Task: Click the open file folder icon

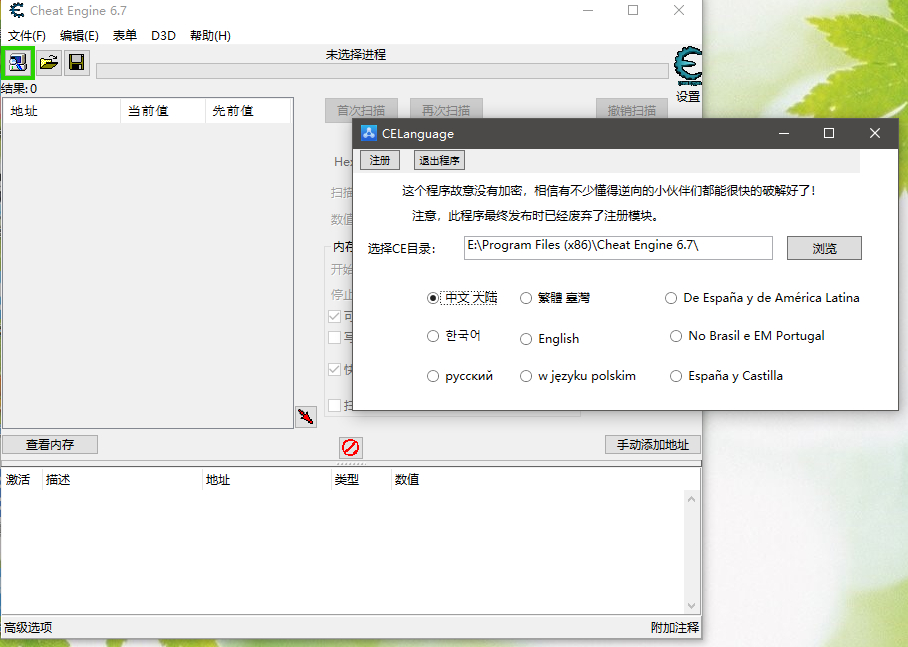Action: [49, 62]
